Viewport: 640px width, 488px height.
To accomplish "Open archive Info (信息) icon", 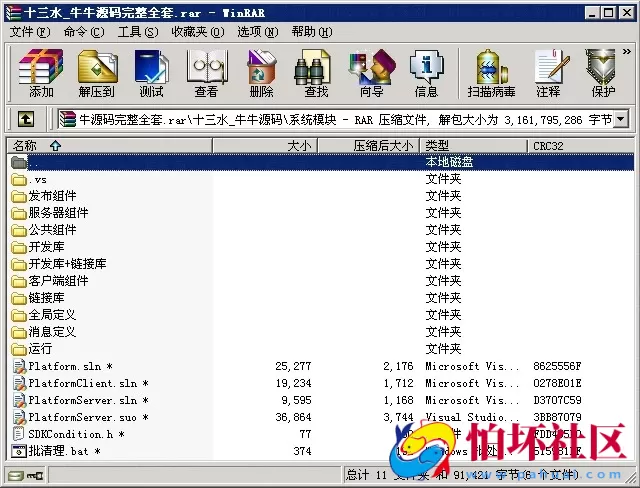I will point(426,73).
